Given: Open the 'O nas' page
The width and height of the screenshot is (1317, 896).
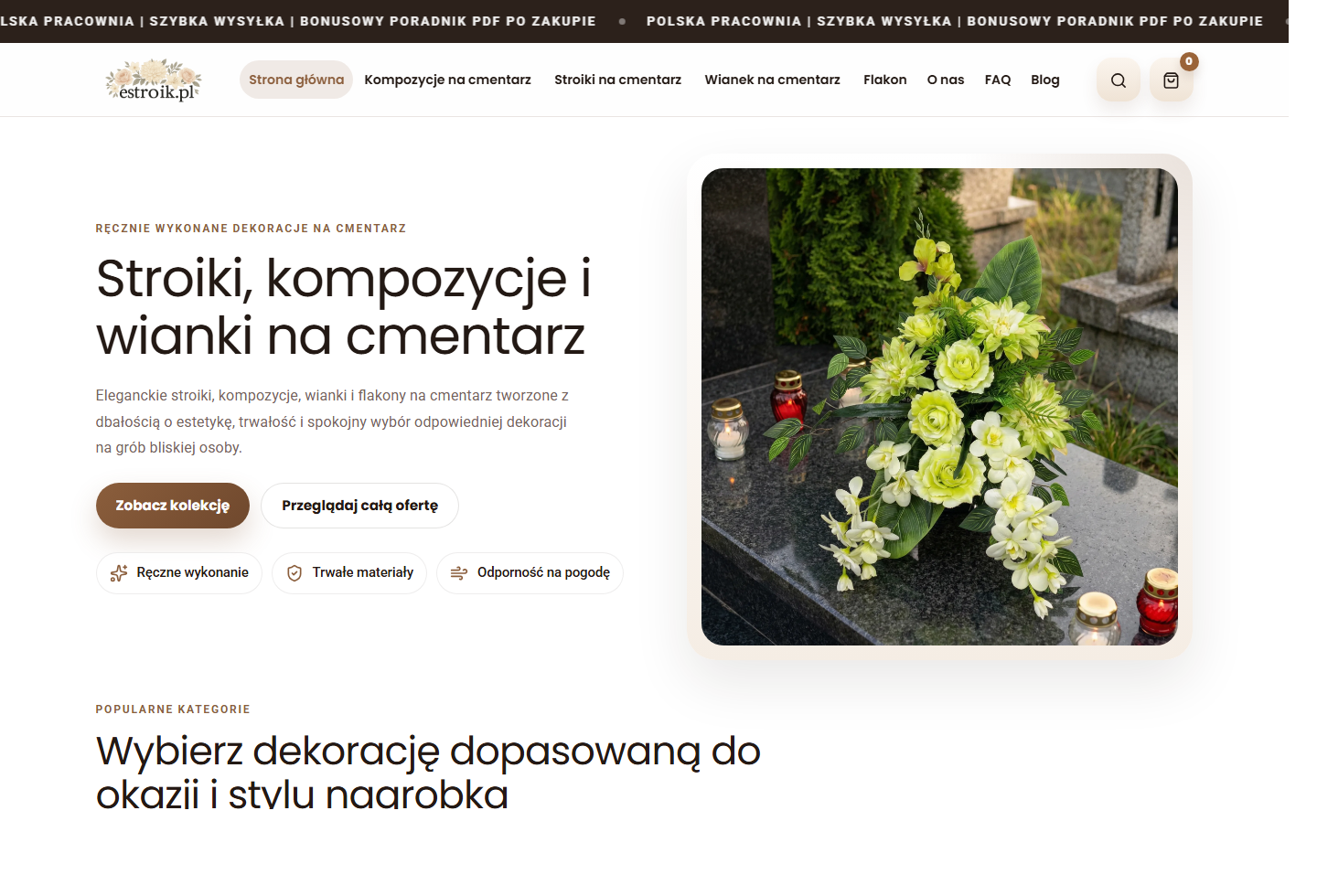Looking at the screenshot, I should (x=945, y=80).
